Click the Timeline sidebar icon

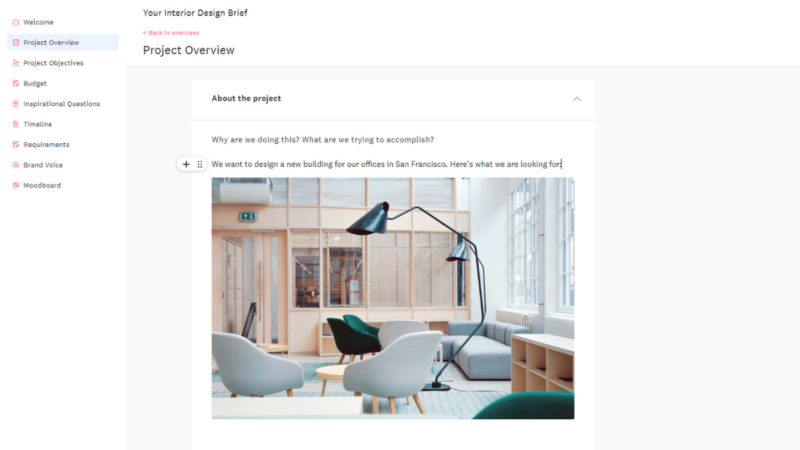pyautogui.click(x=16, y=124)
